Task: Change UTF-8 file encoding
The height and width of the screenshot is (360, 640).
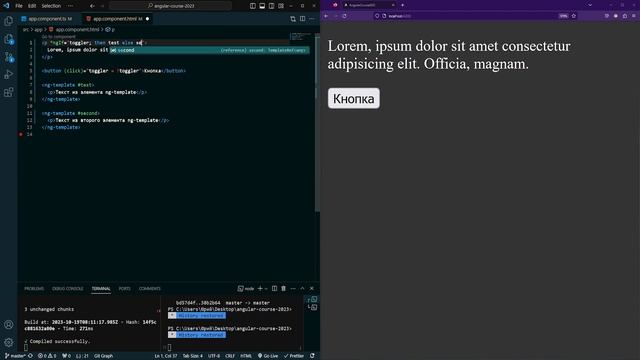Action: (x=214, y=356)
